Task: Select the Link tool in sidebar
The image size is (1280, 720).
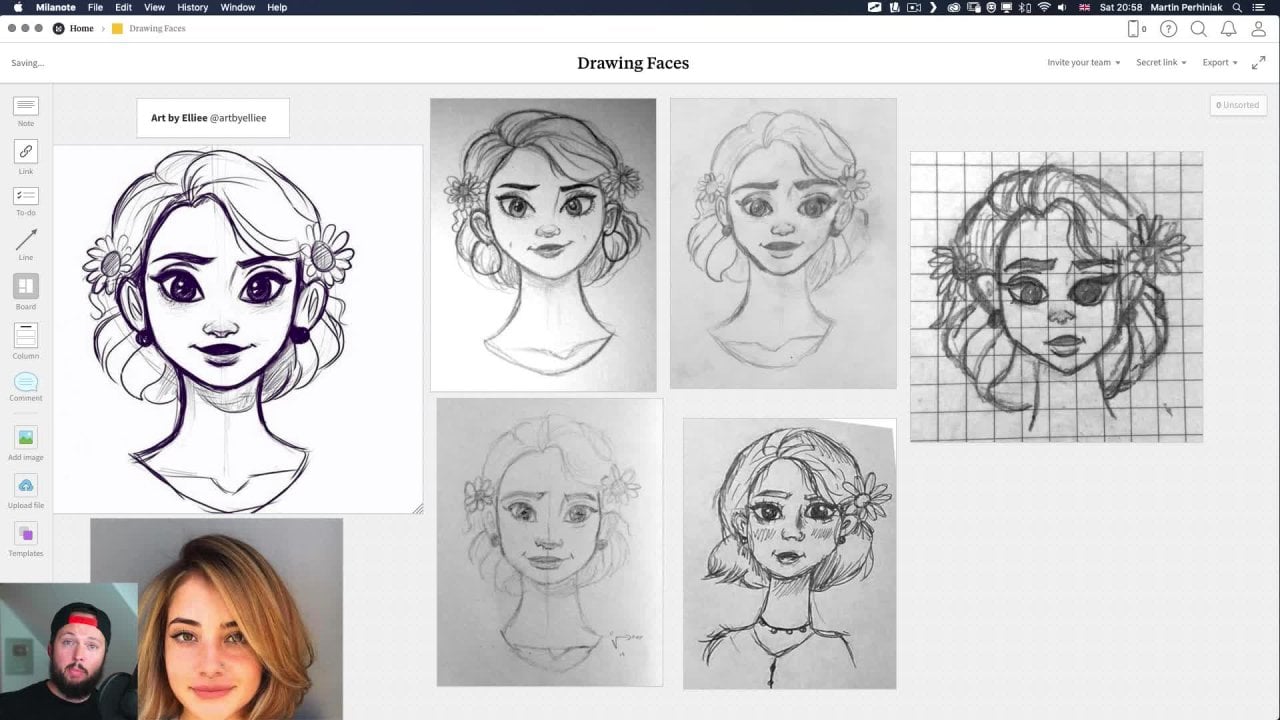Action: point(26,152)
